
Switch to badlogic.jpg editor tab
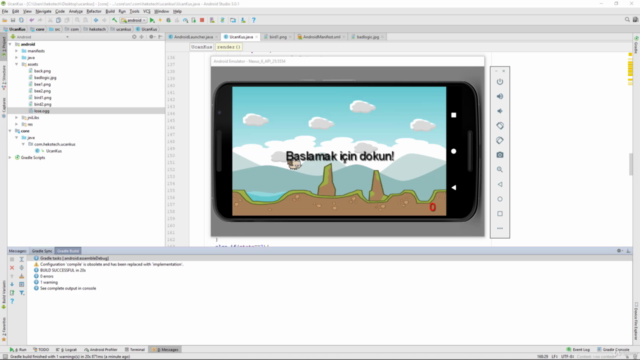click(367, 37)
